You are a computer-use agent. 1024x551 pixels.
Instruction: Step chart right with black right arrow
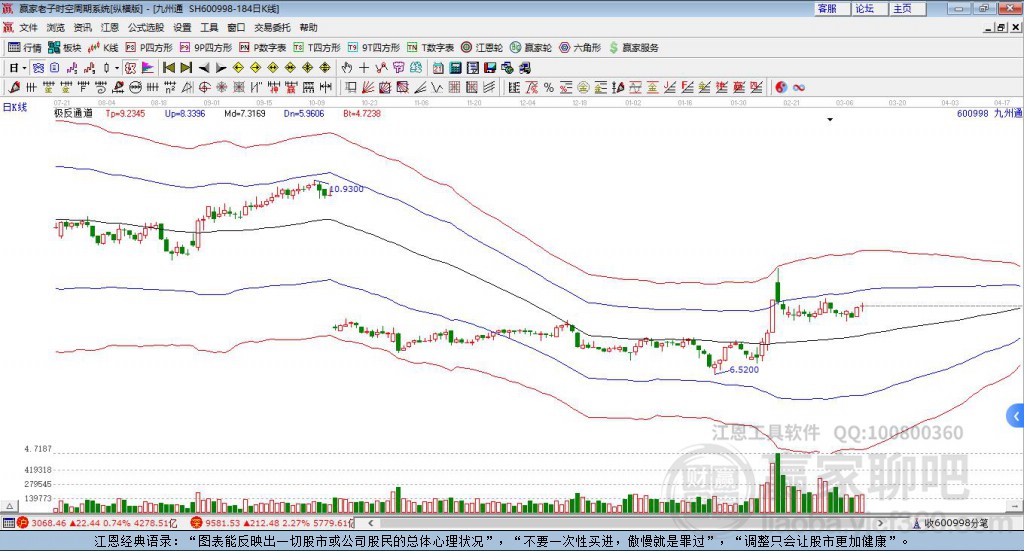click(x=221, y=68)
